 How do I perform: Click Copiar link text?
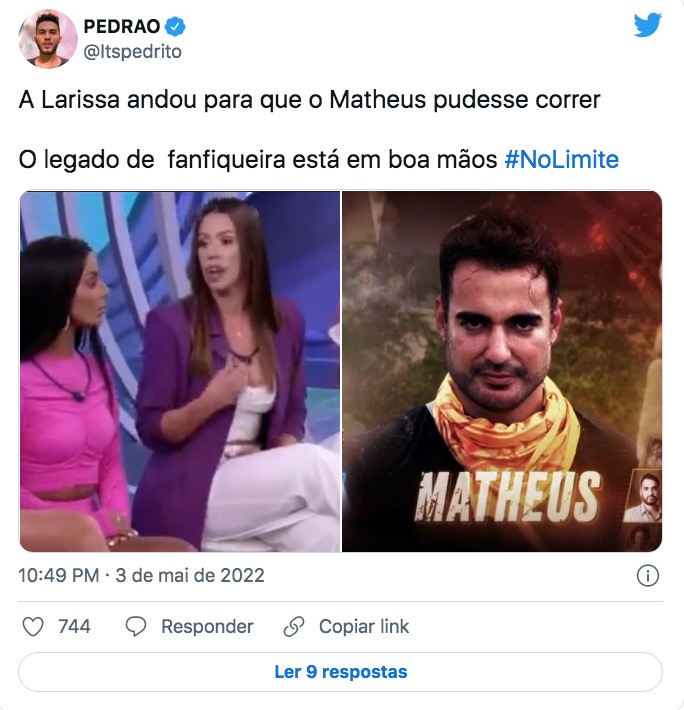point(364,627)
